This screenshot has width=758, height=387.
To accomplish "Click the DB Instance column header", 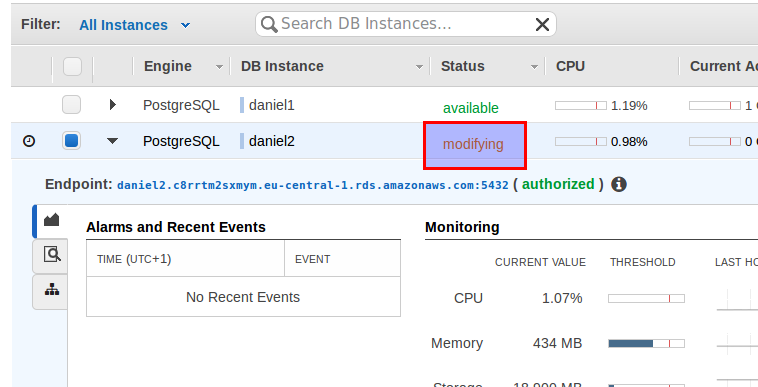I will tap(282, 66).
